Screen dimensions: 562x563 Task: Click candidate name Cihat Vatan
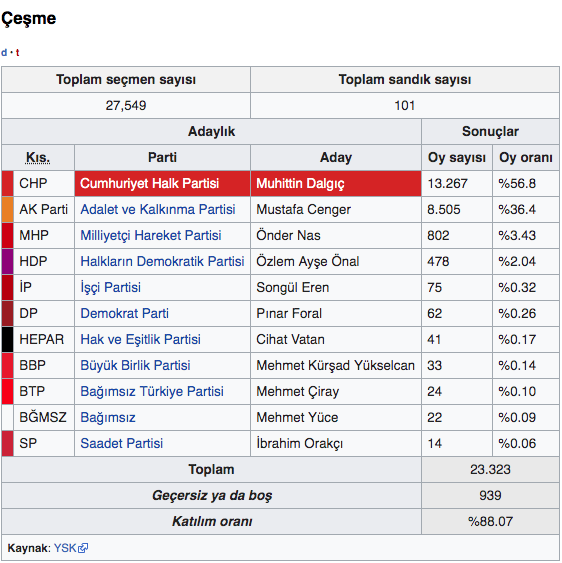click(291, 339)
